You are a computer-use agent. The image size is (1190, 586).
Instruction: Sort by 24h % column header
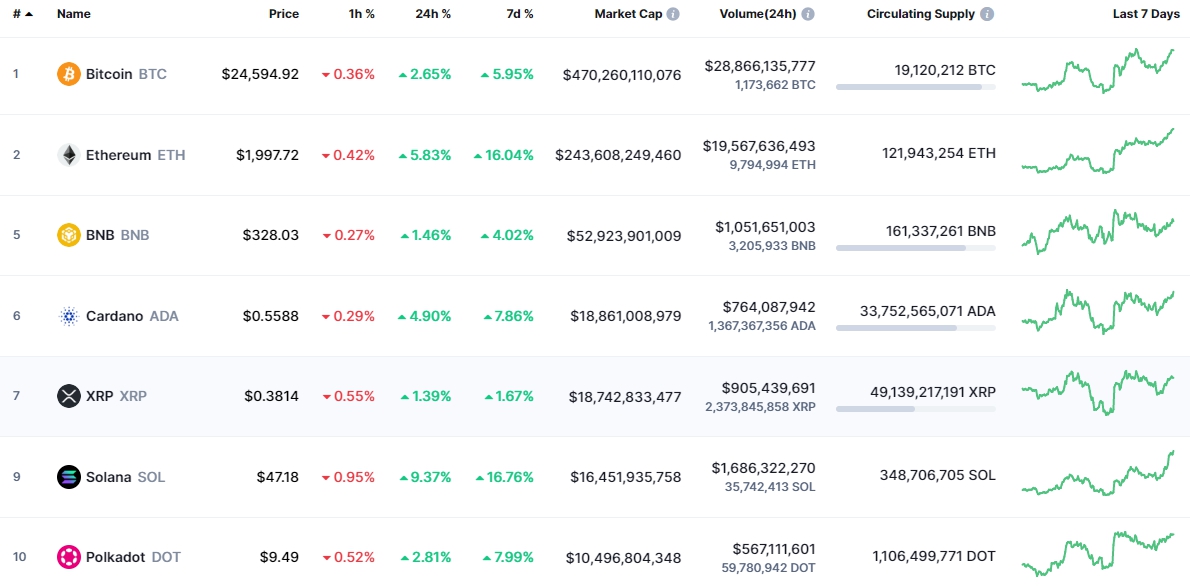coord(433,14)
